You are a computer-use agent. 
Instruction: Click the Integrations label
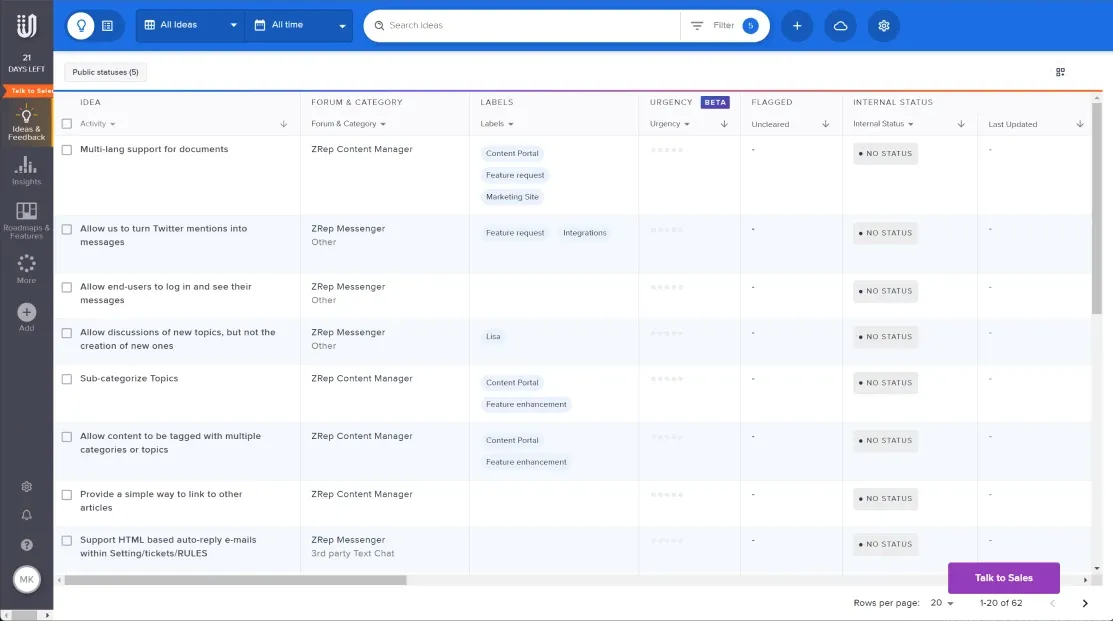[x=584, y=233]
